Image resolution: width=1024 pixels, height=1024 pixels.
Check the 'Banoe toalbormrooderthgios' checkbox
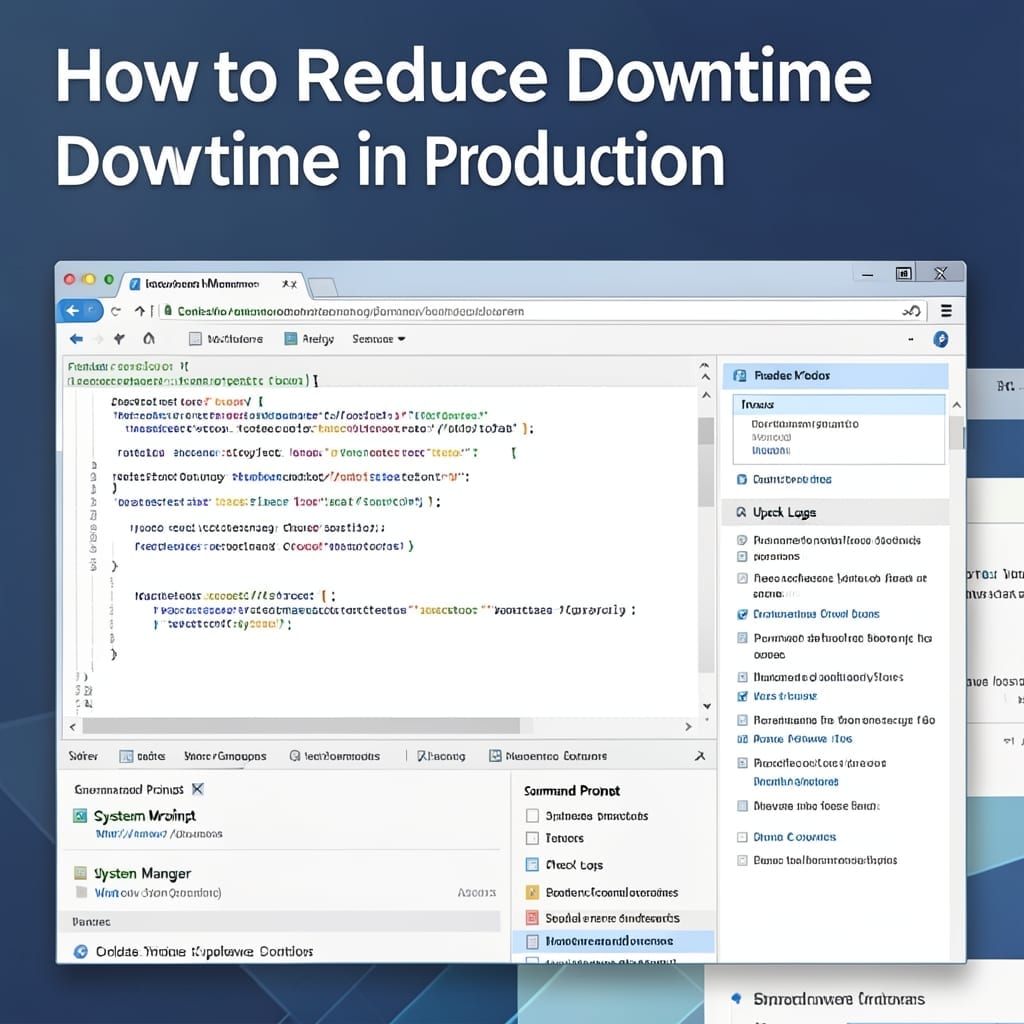click(742, 860)
